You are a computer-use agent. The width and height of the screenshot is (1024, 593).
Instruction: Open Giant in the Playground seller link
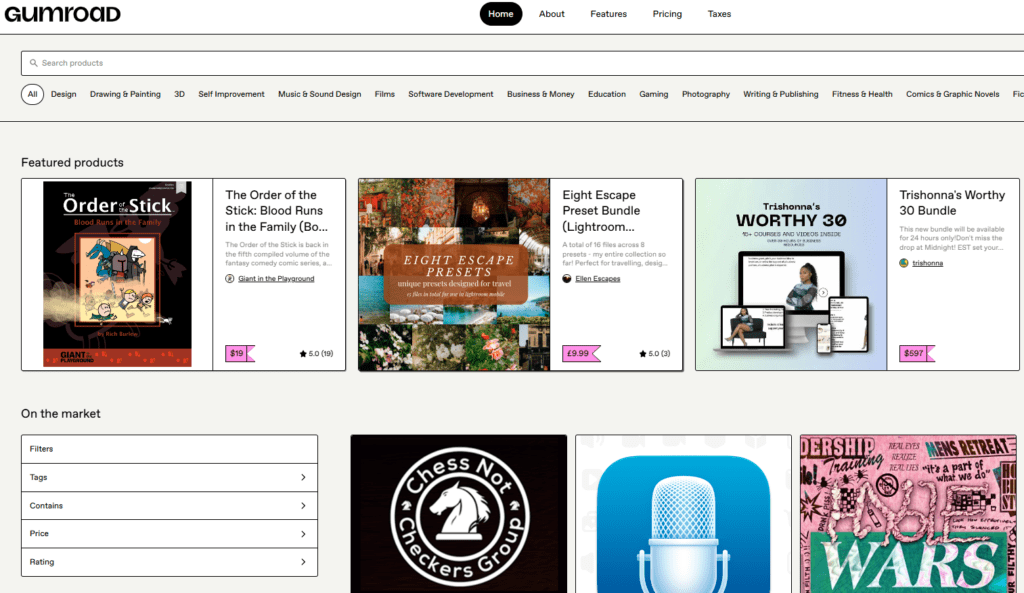276,279
